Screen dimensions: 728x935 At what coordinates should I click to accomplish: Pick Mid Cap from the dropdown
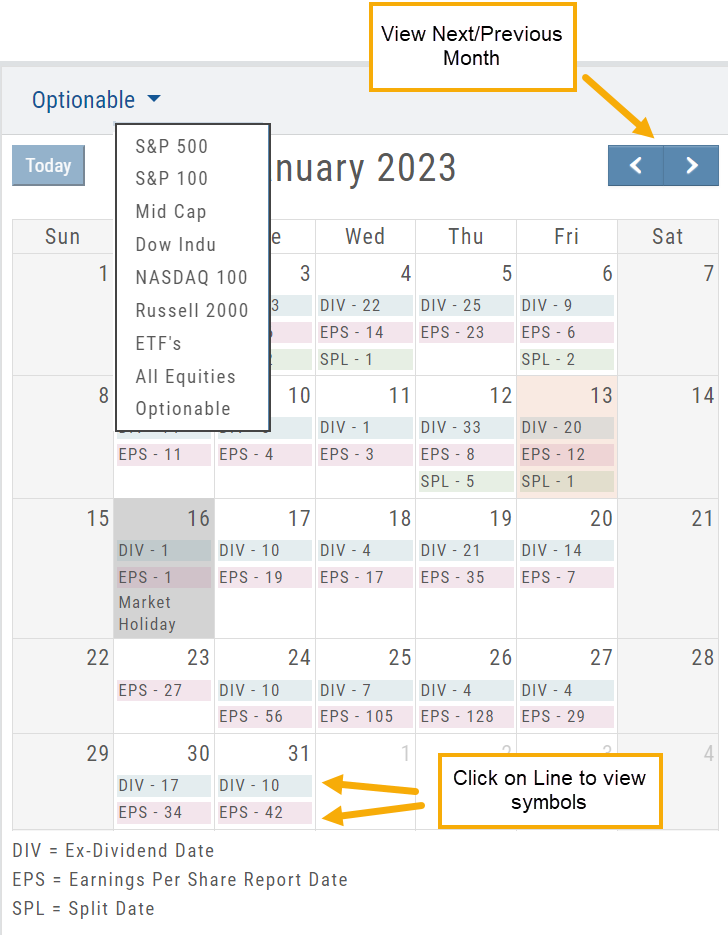(x=171, y=211)
